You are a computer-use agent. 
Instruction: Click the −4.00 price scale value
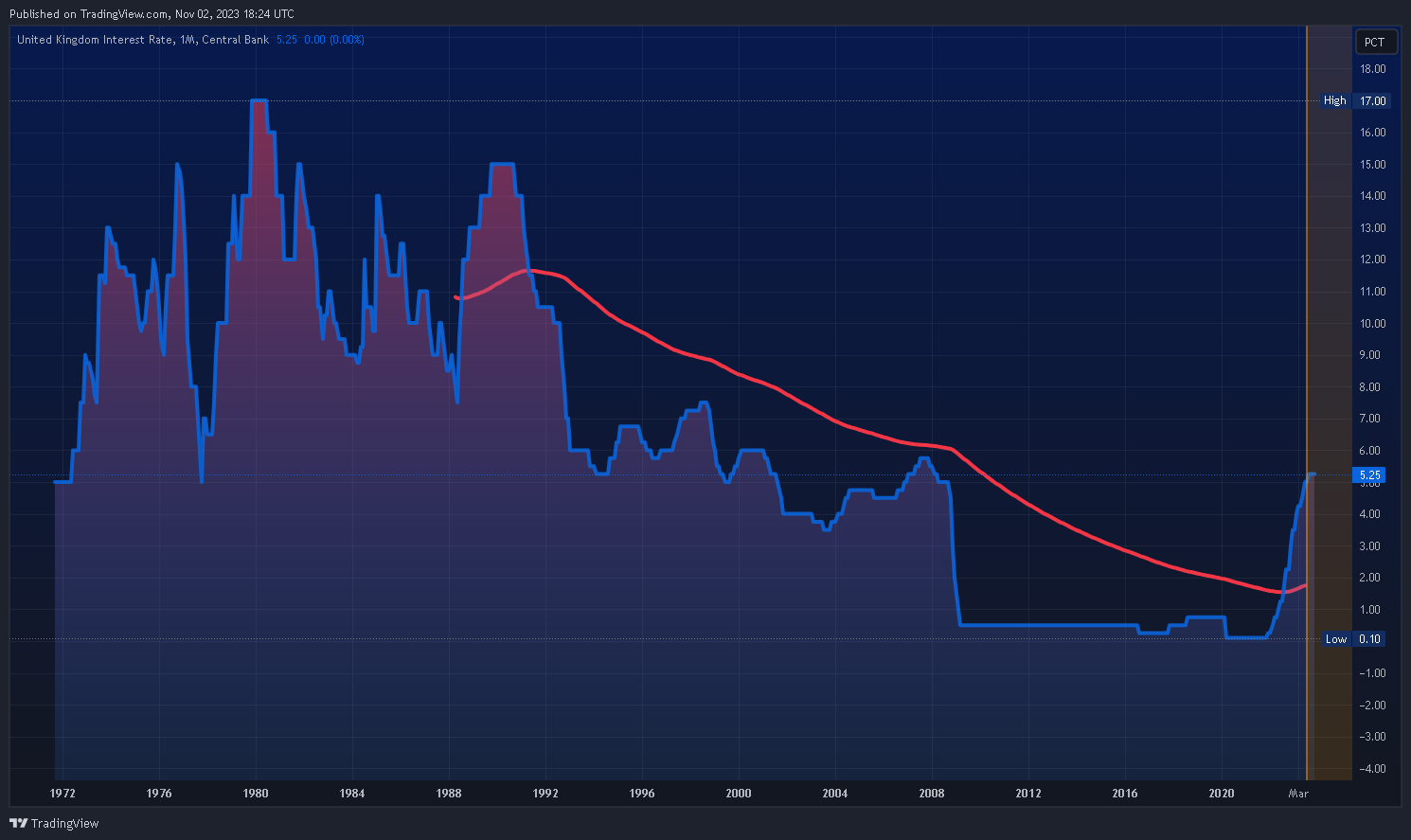(x=1372, y=769)
